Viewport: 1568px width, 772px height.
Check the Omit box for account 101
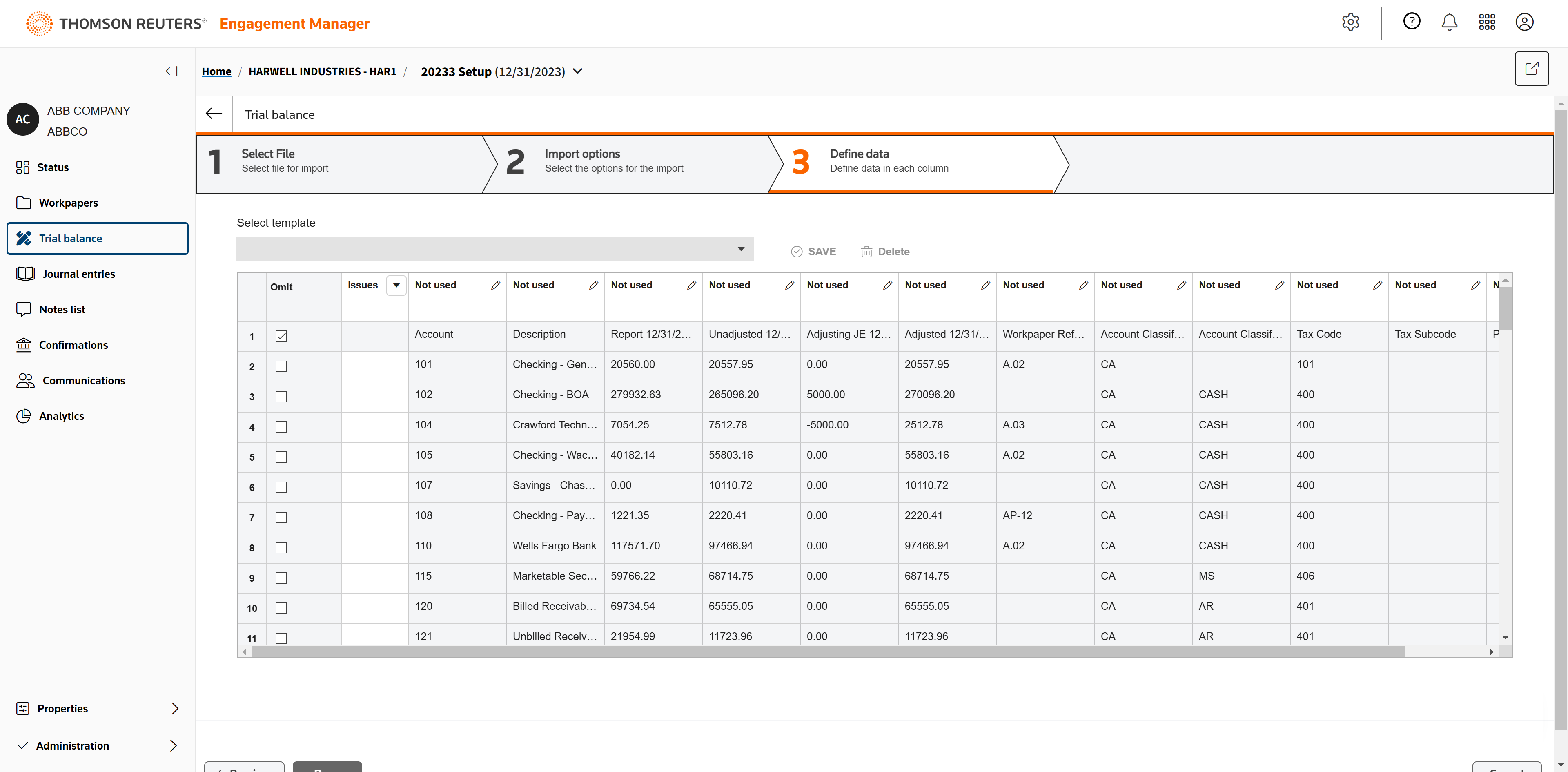tap(281, 366)
